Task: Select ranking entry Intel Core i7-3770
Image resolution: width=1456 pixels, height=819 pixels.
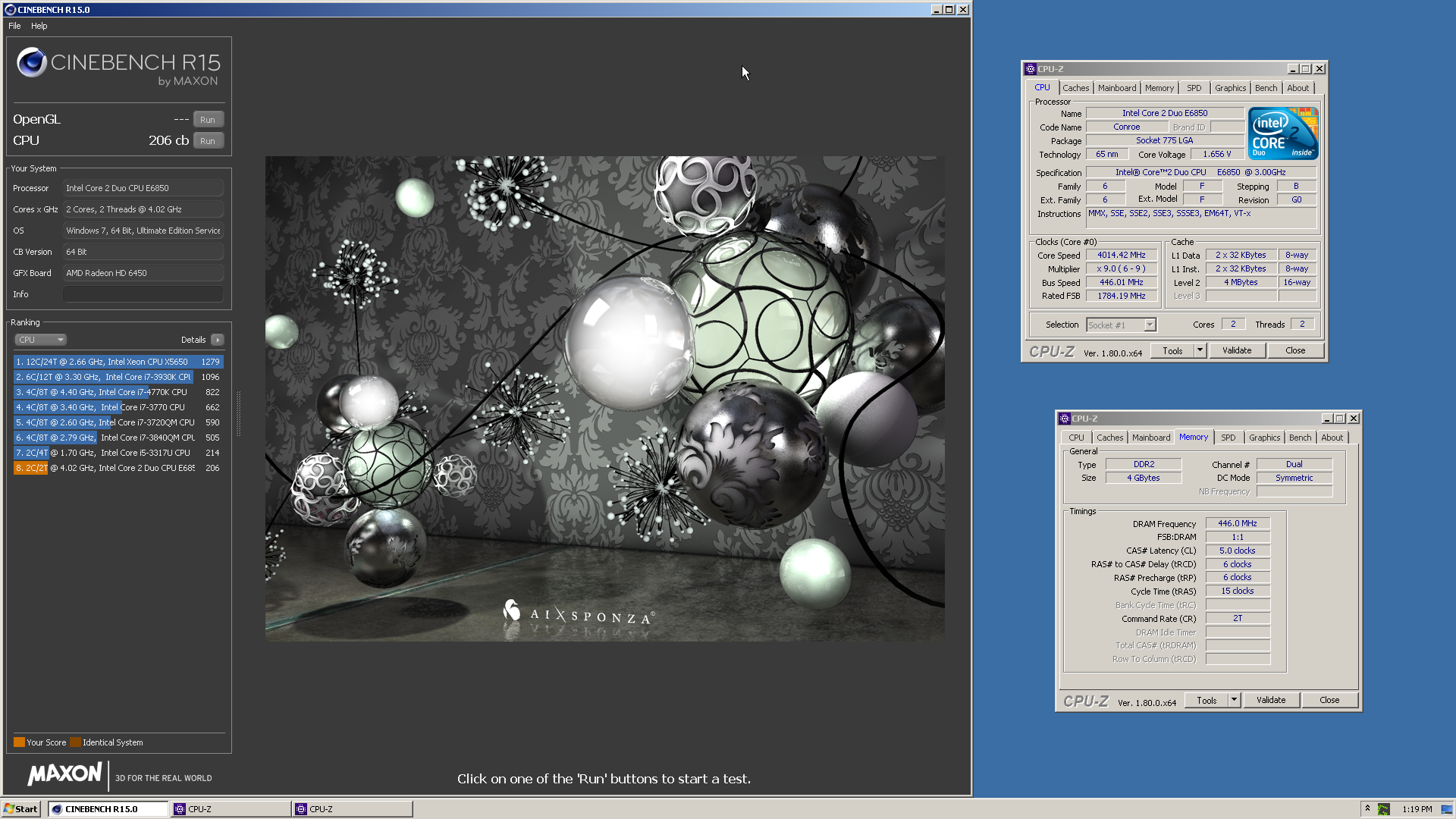Action: click(118, 407)
